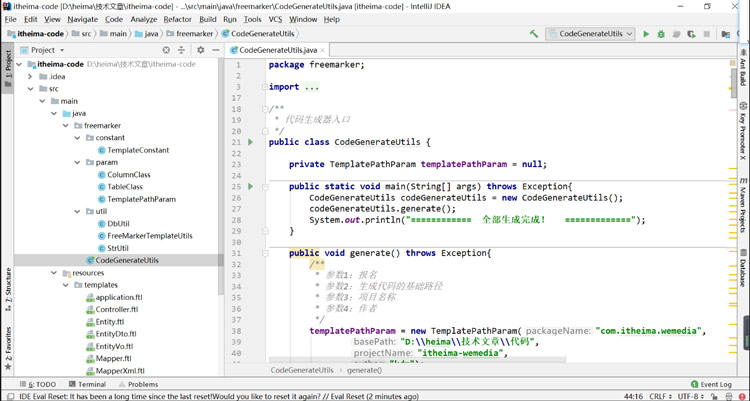Screen dimensions: 750x401
Task: Click run gutter arrow beside main method
Action: tap(250, 186)
